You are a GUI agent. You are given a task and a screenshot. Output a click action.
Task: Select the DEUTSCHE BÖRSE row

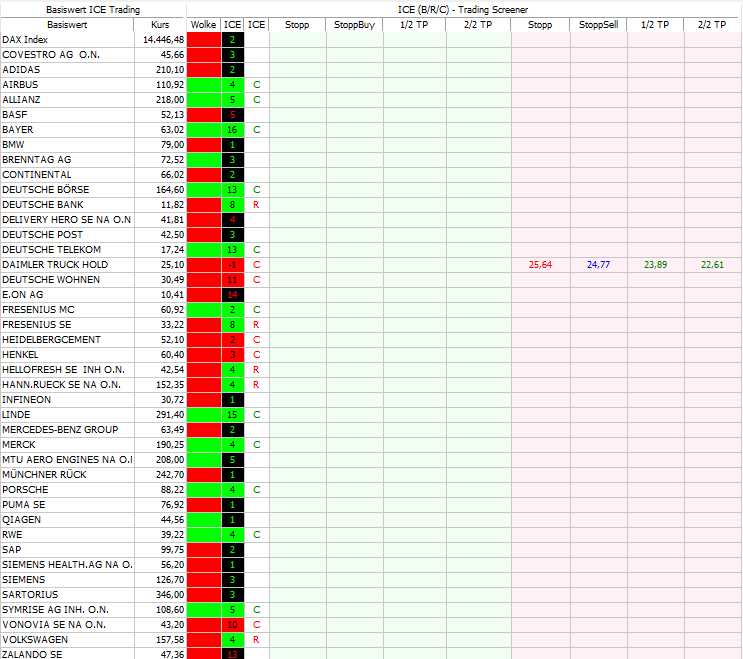(x=45, y=190)
